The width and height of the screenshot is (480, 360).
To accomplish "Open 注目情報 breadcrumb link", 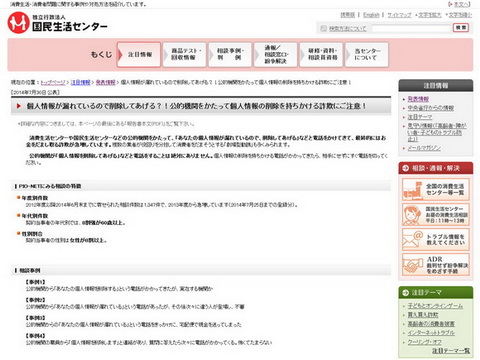I will [x=81, y=82].
